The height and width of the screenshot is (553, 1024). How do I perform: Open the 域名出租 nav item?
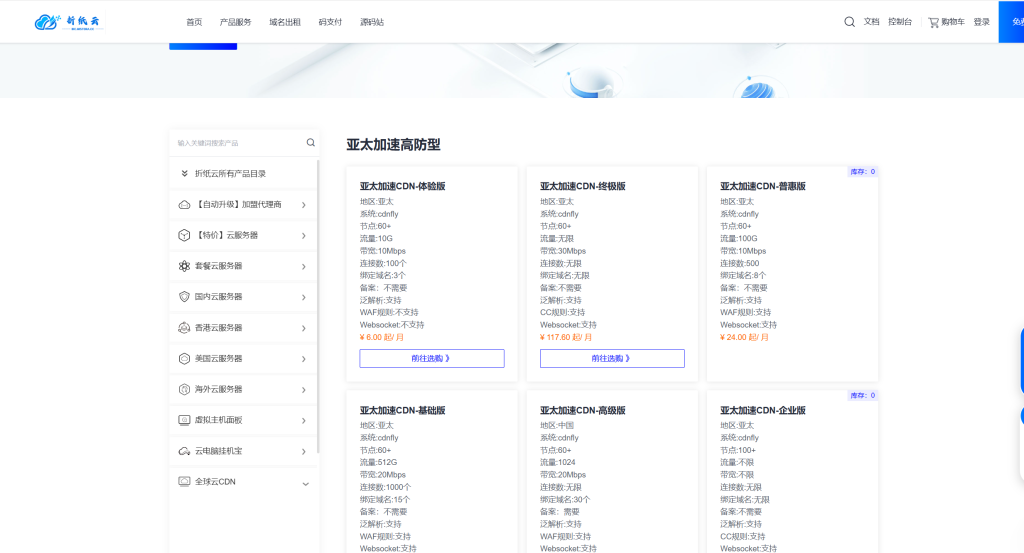(285, 22)
